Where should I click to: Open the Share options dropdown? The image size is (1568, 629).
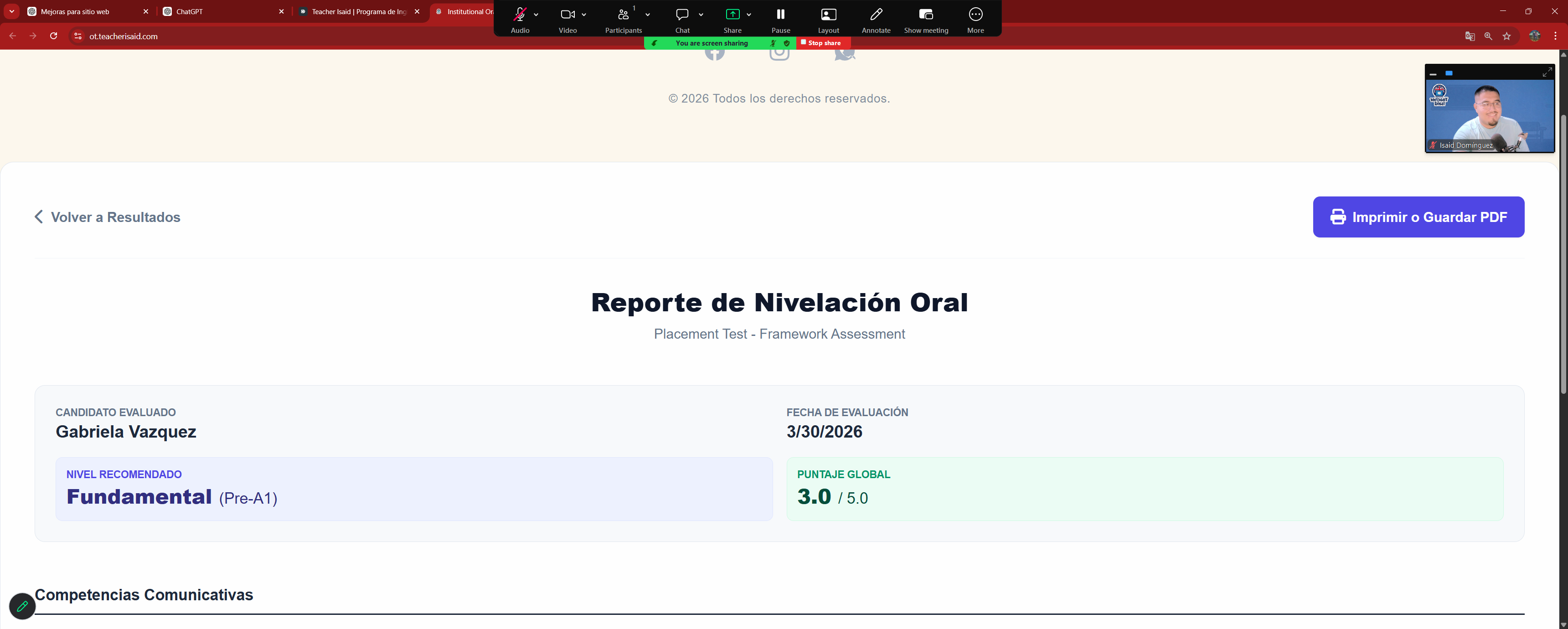[749, 15]
